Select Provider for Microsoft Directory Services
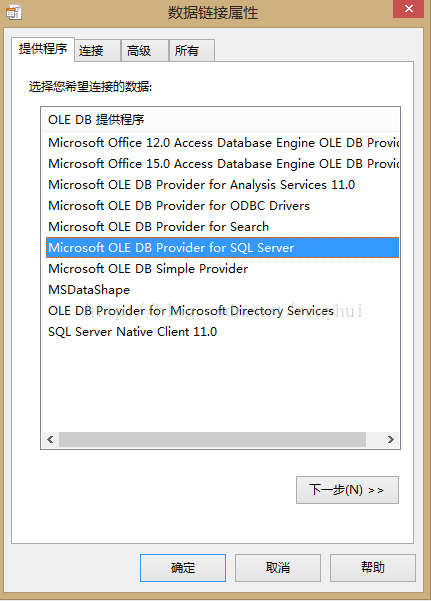 click(x=222, y=310)
